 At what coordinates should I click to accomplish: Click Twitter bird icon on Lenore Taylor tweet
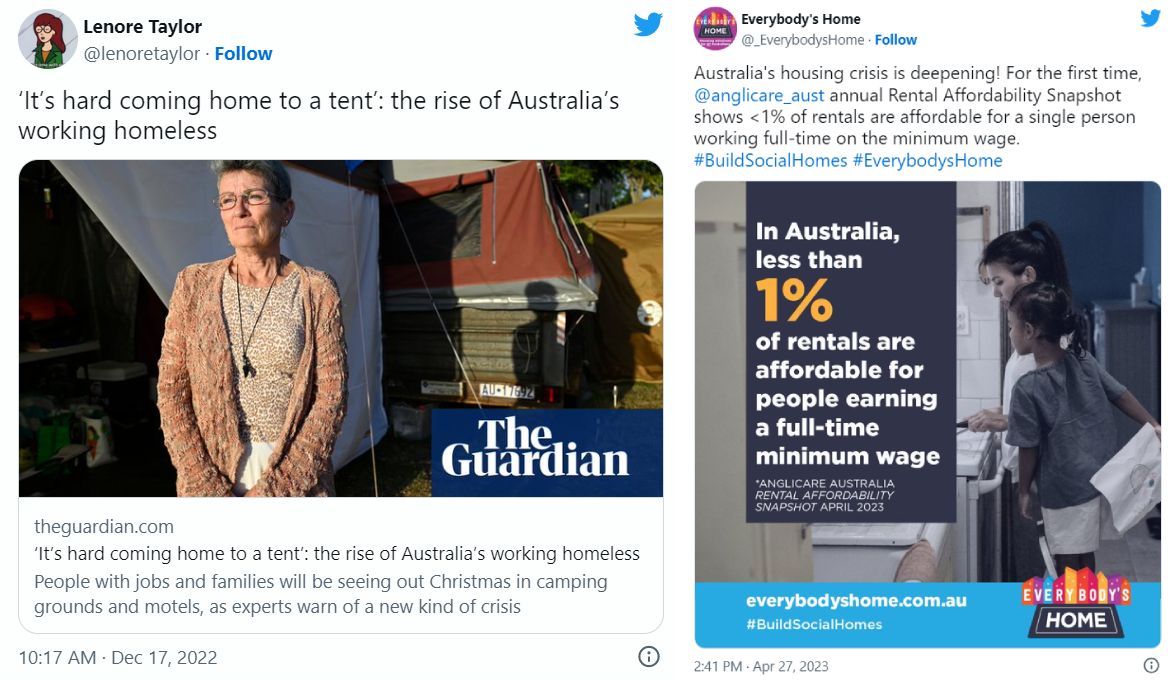tap(648, 25)
